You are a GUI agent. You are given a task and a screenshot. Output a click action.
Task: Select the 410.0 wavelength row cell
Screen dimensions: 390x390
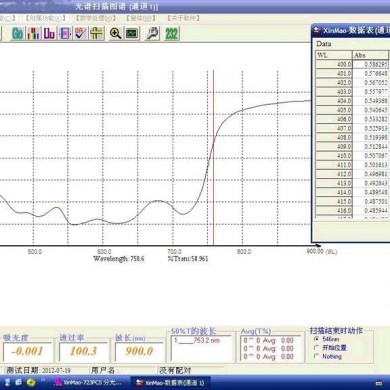pyautogui.click(x=334, y=156)
